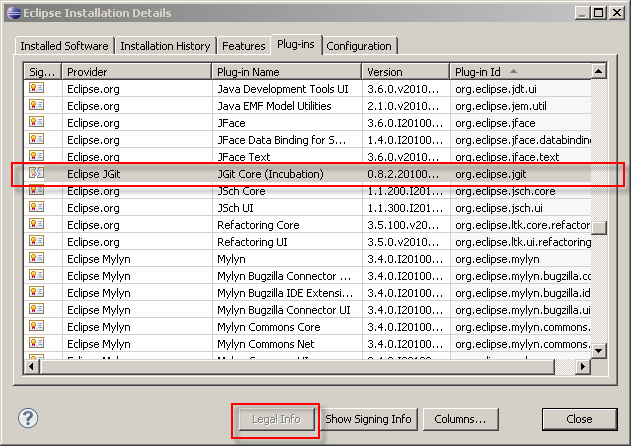This screenshot has width=631, height=446.
Task: Select Refactoring UI plug-in name
Action: (x=252, y=242)
